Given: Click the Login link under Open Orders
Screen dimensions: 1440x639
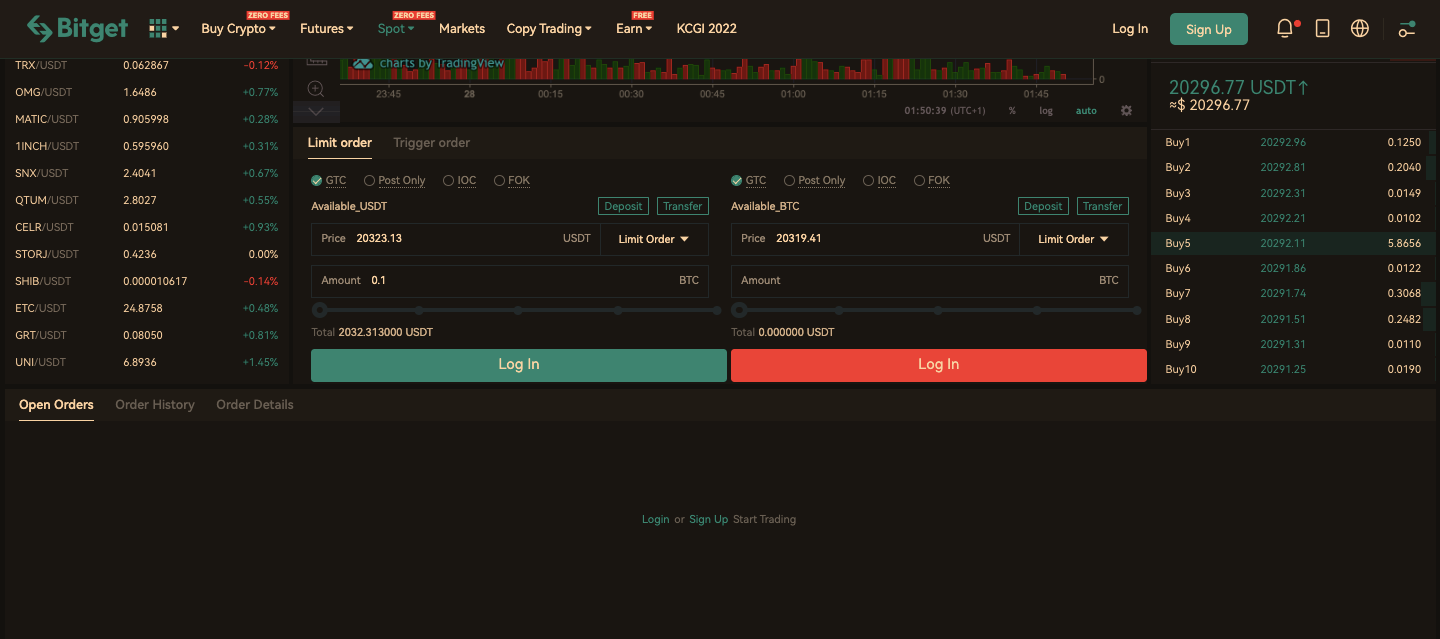Looking at the screenshot, I should coord(656,519).
